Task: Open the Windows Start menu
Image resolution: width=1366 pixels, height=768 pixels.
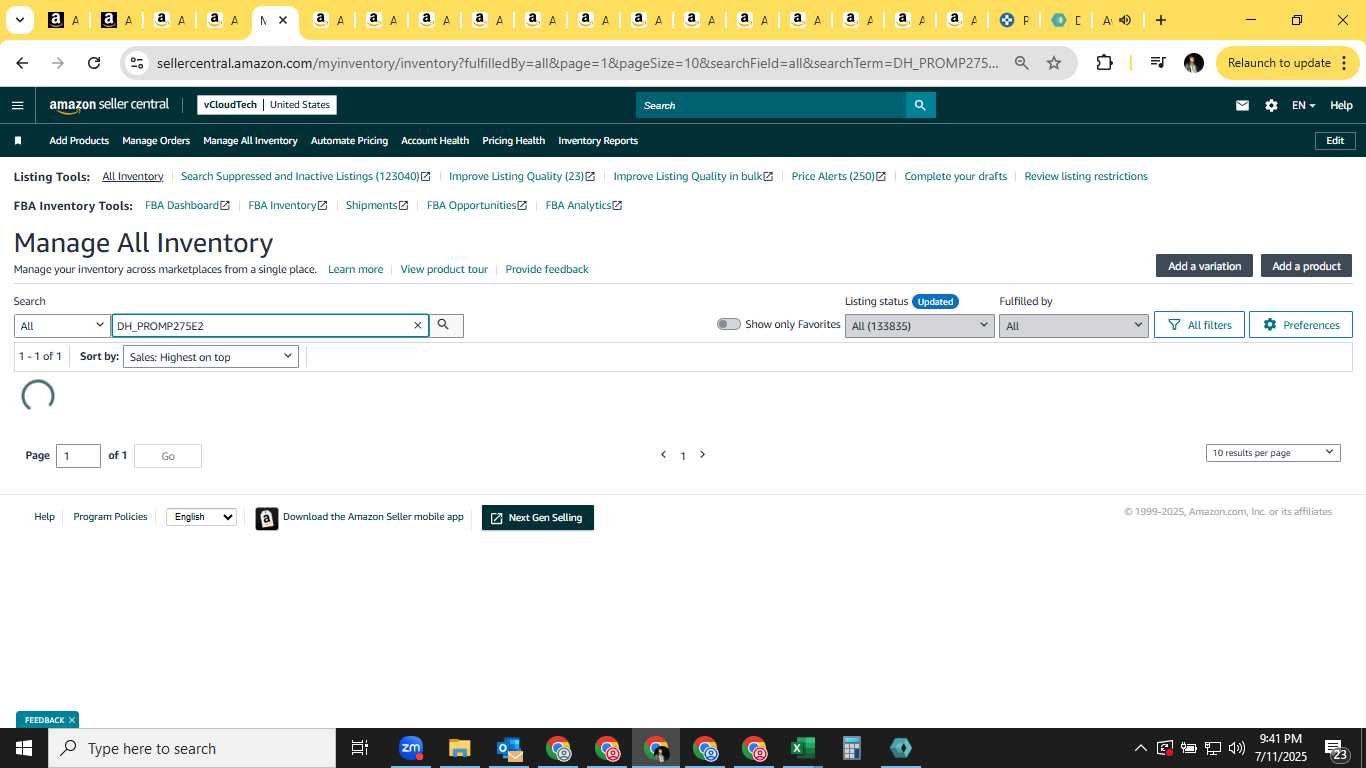Action: tap(24, 748)
